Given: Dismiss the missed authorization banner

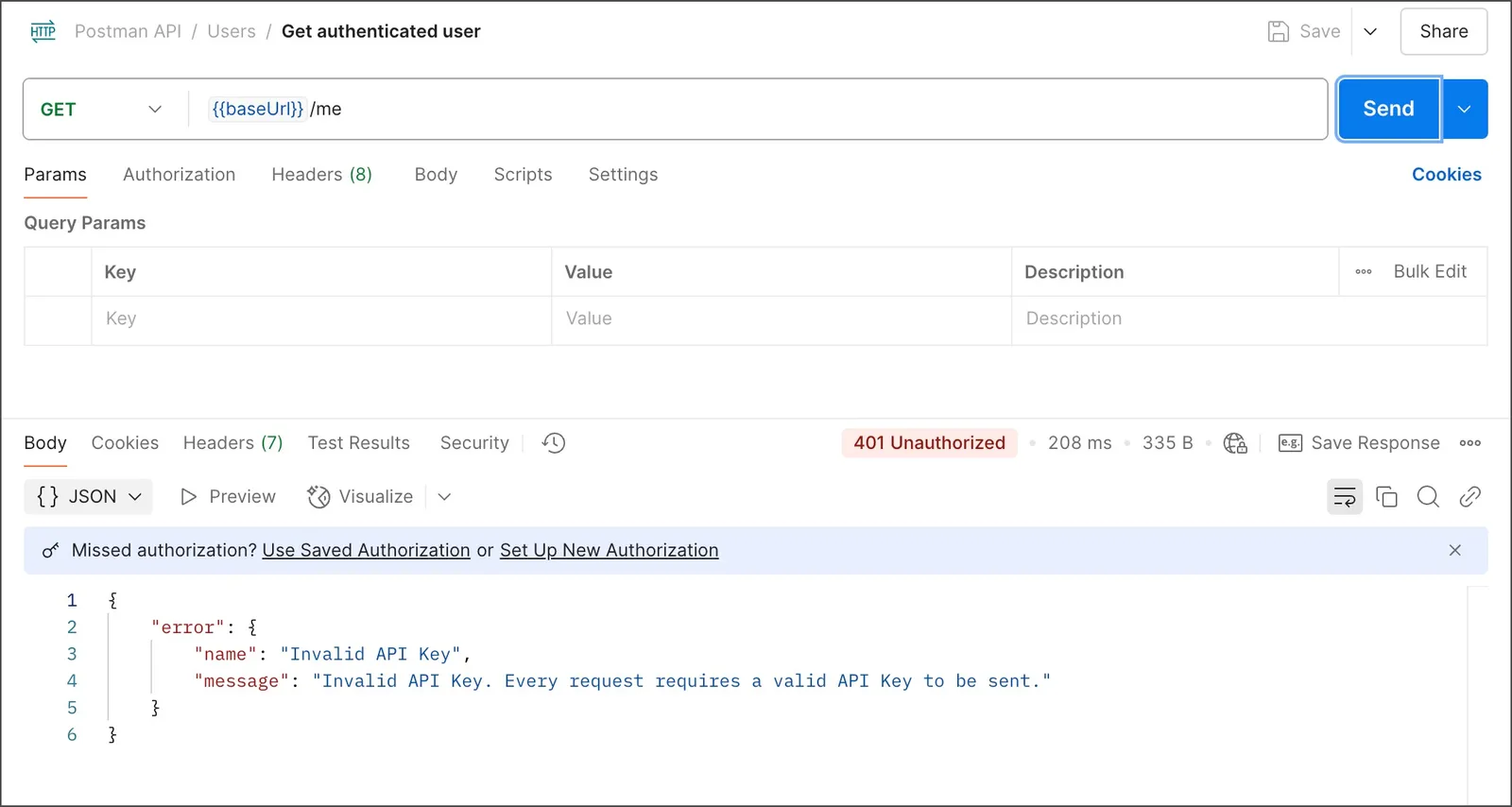Looking at the screenshot, I should (x=1454, y=550).
